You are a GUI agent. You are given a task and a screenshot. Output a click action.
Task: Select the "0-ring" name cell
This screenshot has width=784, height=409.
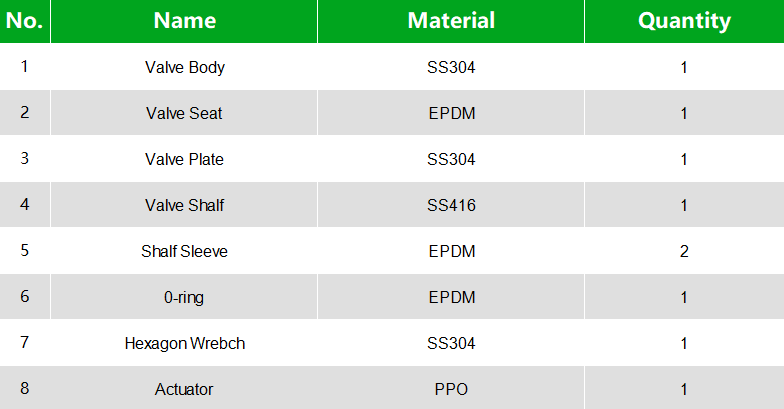184,298
